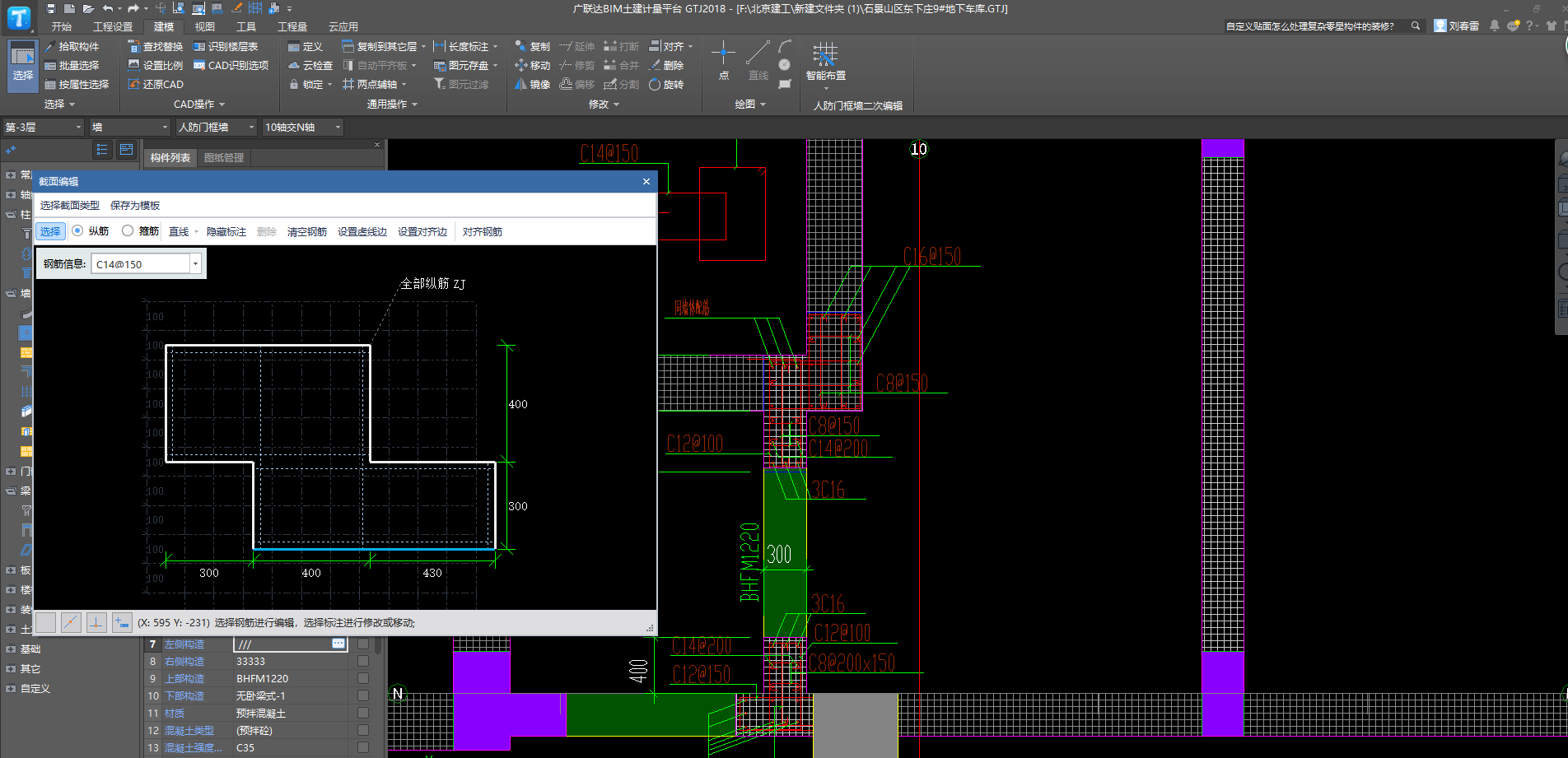Click 设置对齐边 in section editor
The image size is (1568, 758).
422,232
